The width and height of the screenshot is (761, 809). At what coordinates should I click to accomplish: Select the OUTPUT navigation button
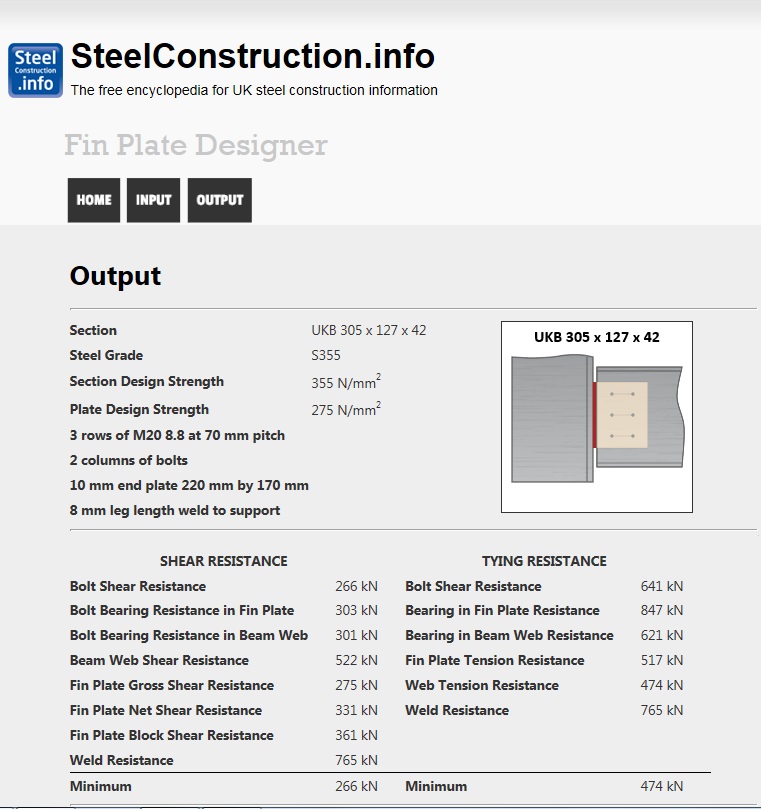[x=220, y=200]
